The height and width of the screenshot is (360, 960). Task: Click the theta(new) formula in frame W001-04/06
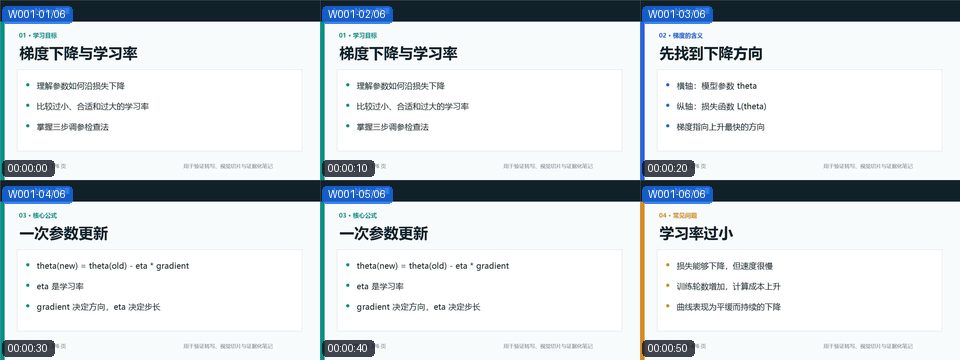point(113,266)
